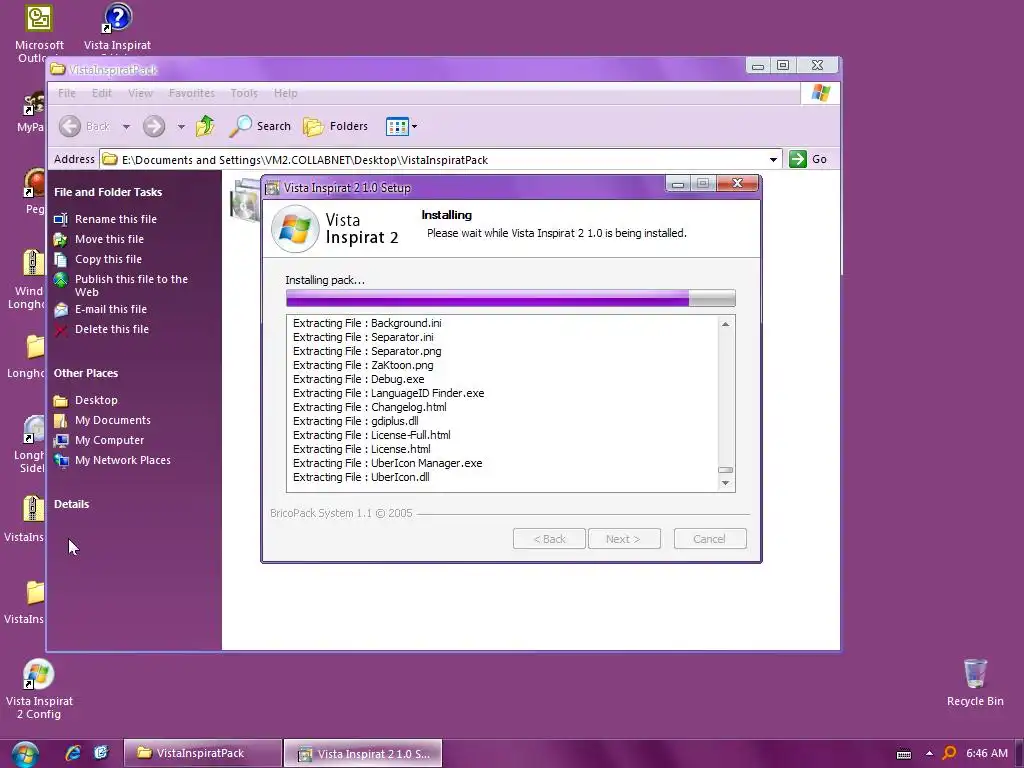Open the View menu
The height and width of the screenshot is (768, 1024).
click(x=140, y=93)
